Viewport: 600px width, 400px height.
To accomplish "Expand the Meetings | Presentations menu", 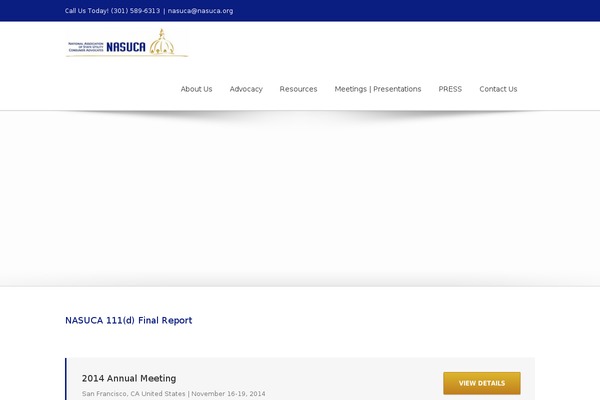I will 378,89.
